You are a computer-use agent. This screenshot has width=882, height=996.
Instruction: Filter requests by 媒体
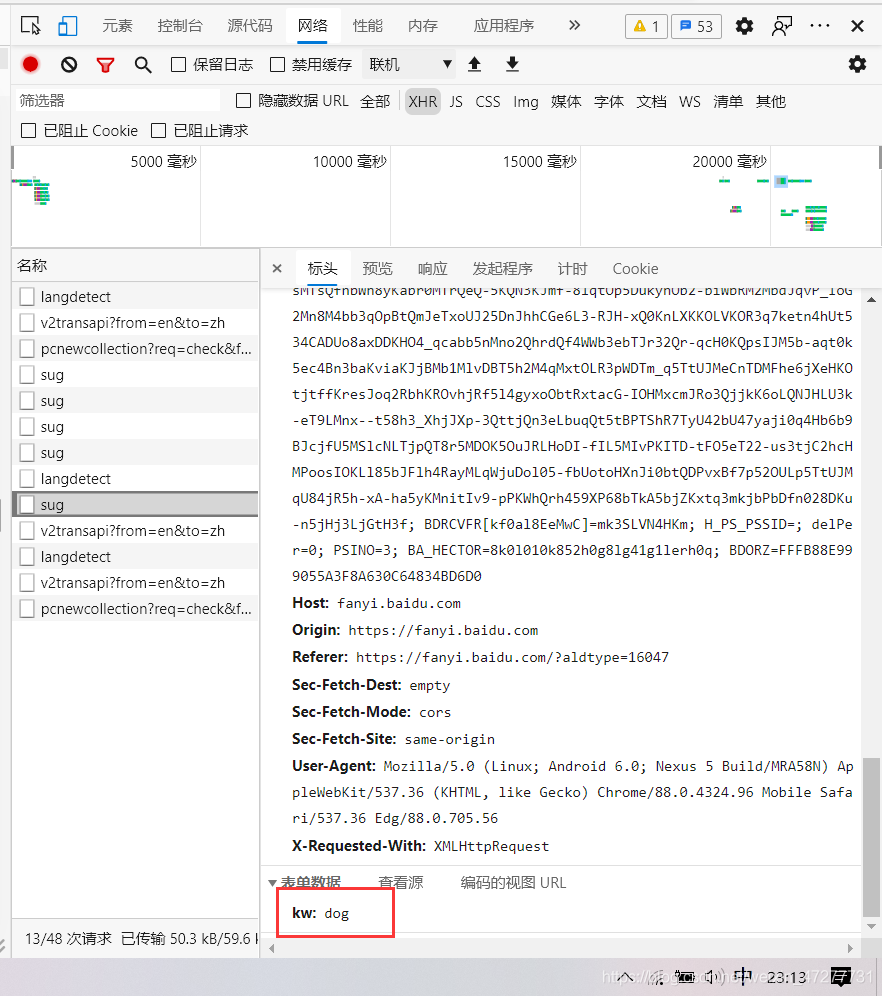(x=566, y=101)
